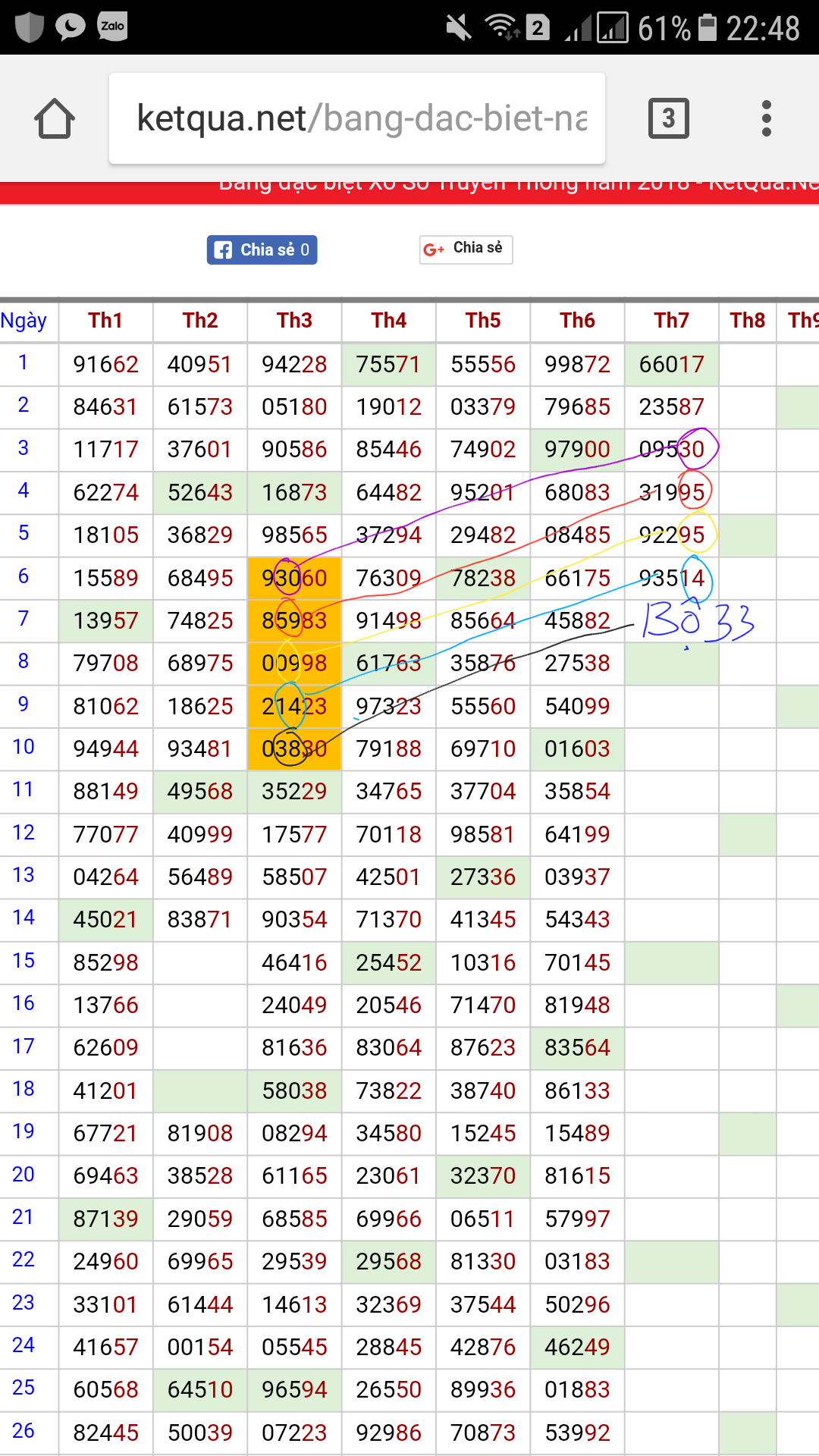Click day number 15 in Ngày column
Screen dimensions: 819x1456
pyautogui.click(x=24, y=961)
